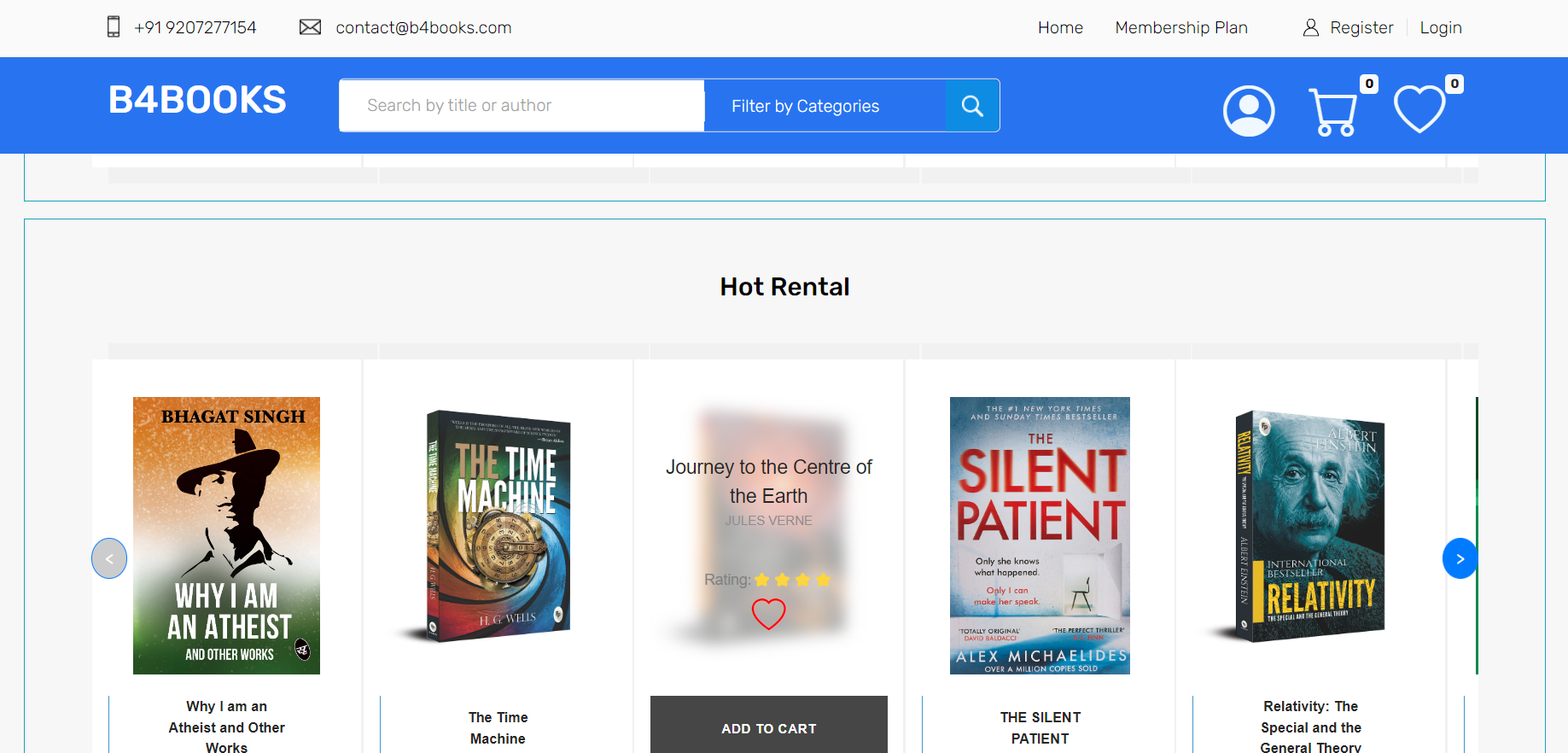Open Membership Plan page
This screenshot has width=1568, height=753.
pyautogui.click(x=1181, y=27)
